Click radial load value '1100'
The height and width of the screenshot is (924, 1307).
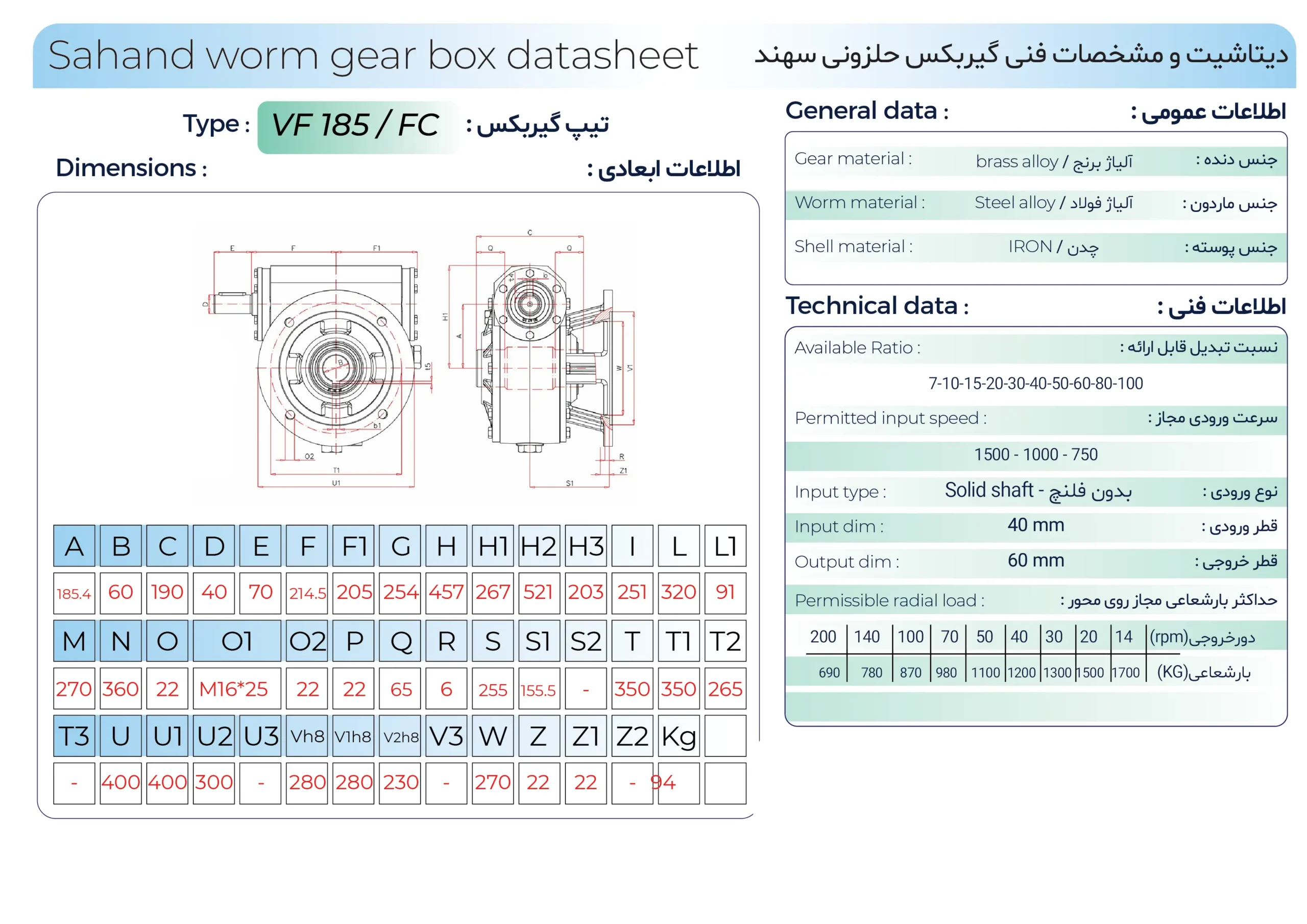click(x=985, y=672)
